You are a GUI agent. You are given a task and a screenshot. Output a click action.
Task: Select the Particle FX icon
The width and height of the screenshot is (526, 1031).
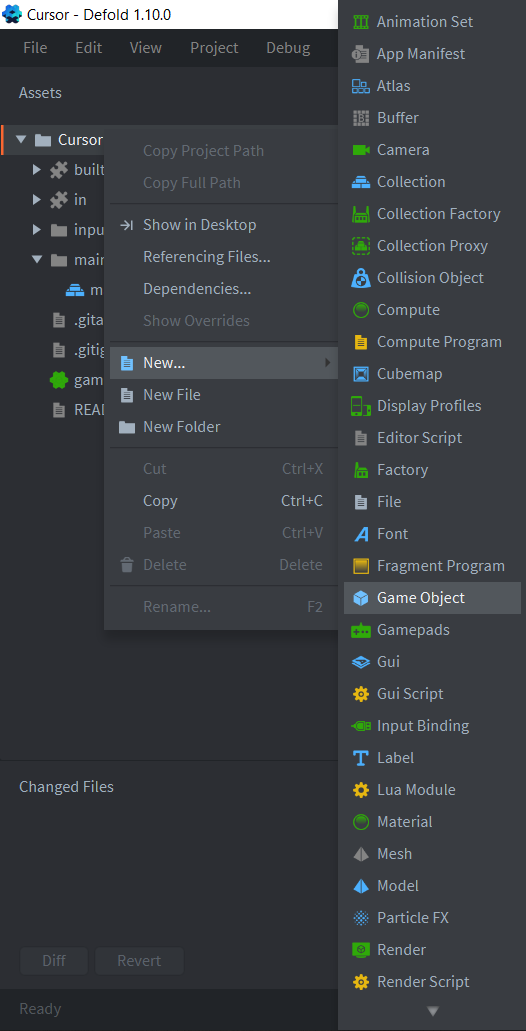pyautogui.click(x=361, y=918)
